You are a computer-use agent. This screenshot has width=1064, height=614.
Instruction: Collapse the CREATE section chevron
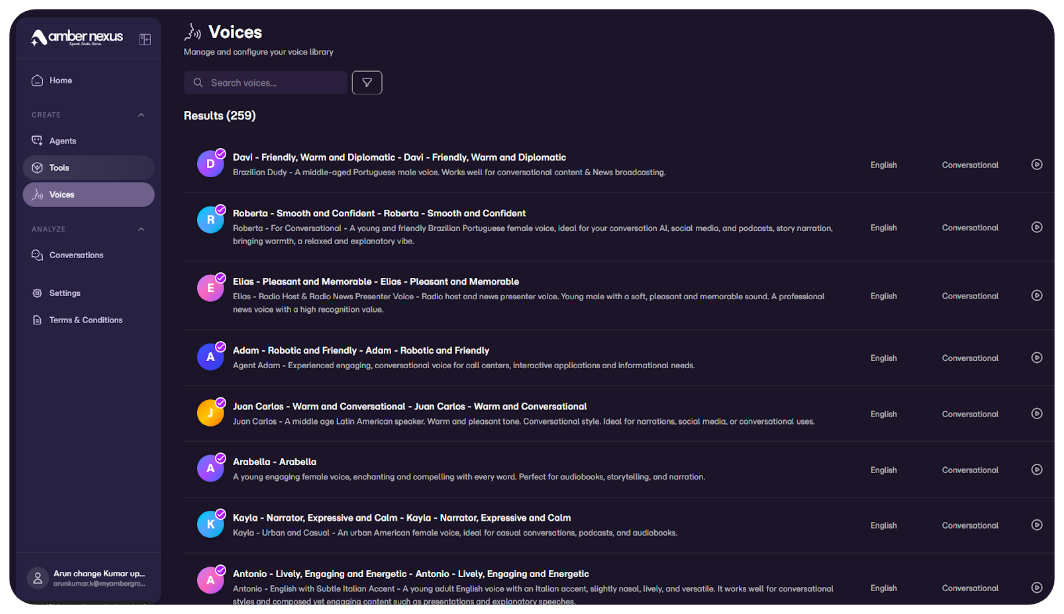click(x=141, y=115)
